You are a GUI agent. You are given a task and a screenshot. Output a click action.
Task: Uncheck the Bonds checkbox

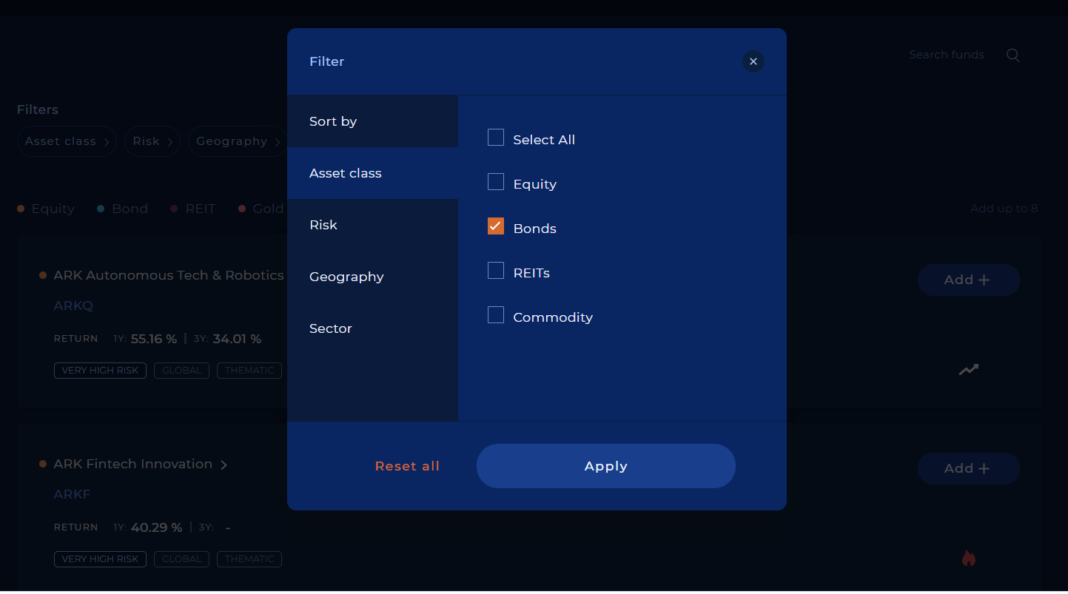click(495, 226)
